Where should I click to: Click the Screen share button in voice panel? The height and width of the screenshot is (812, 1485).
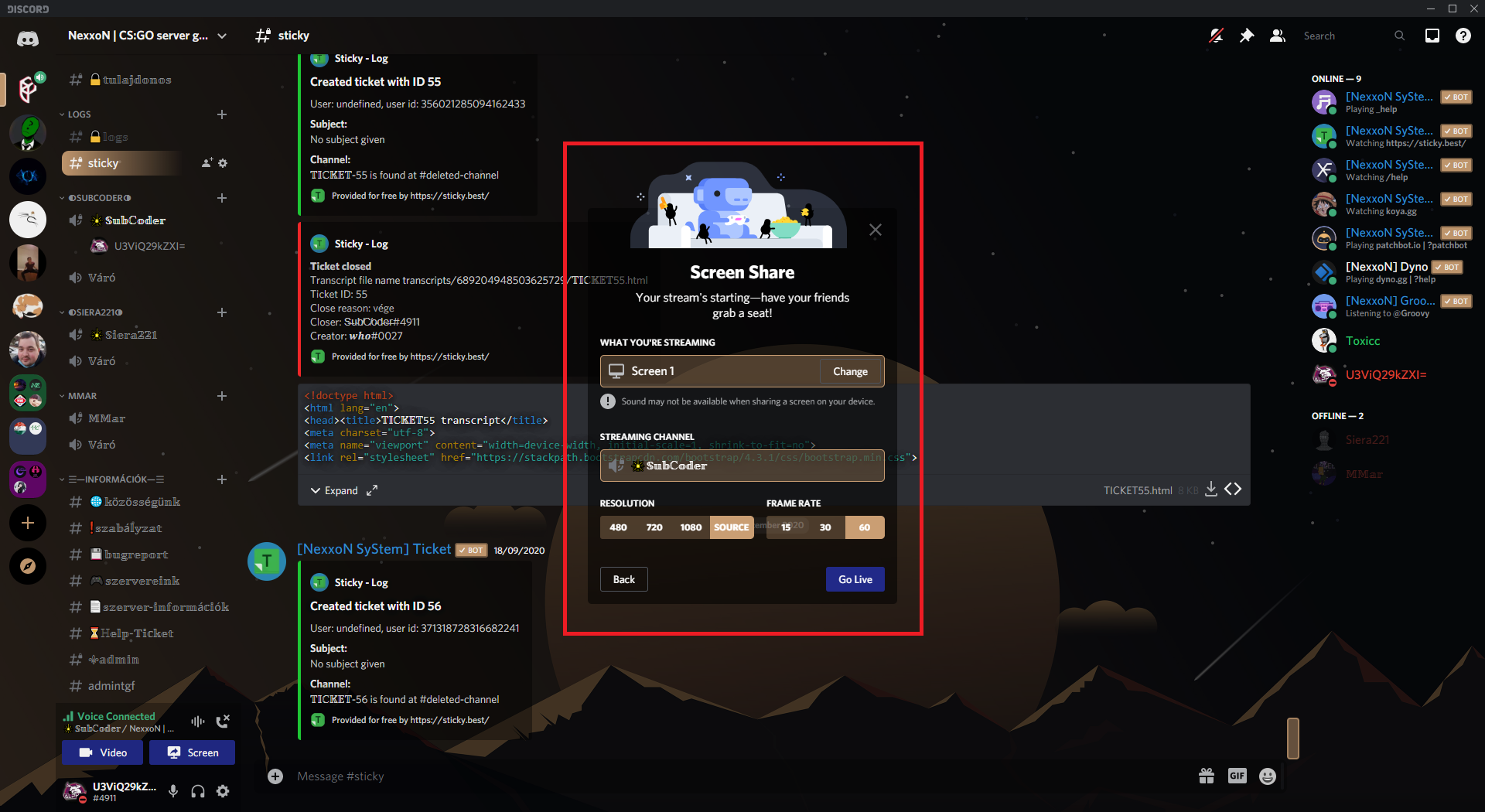click(x=192, y=752)
